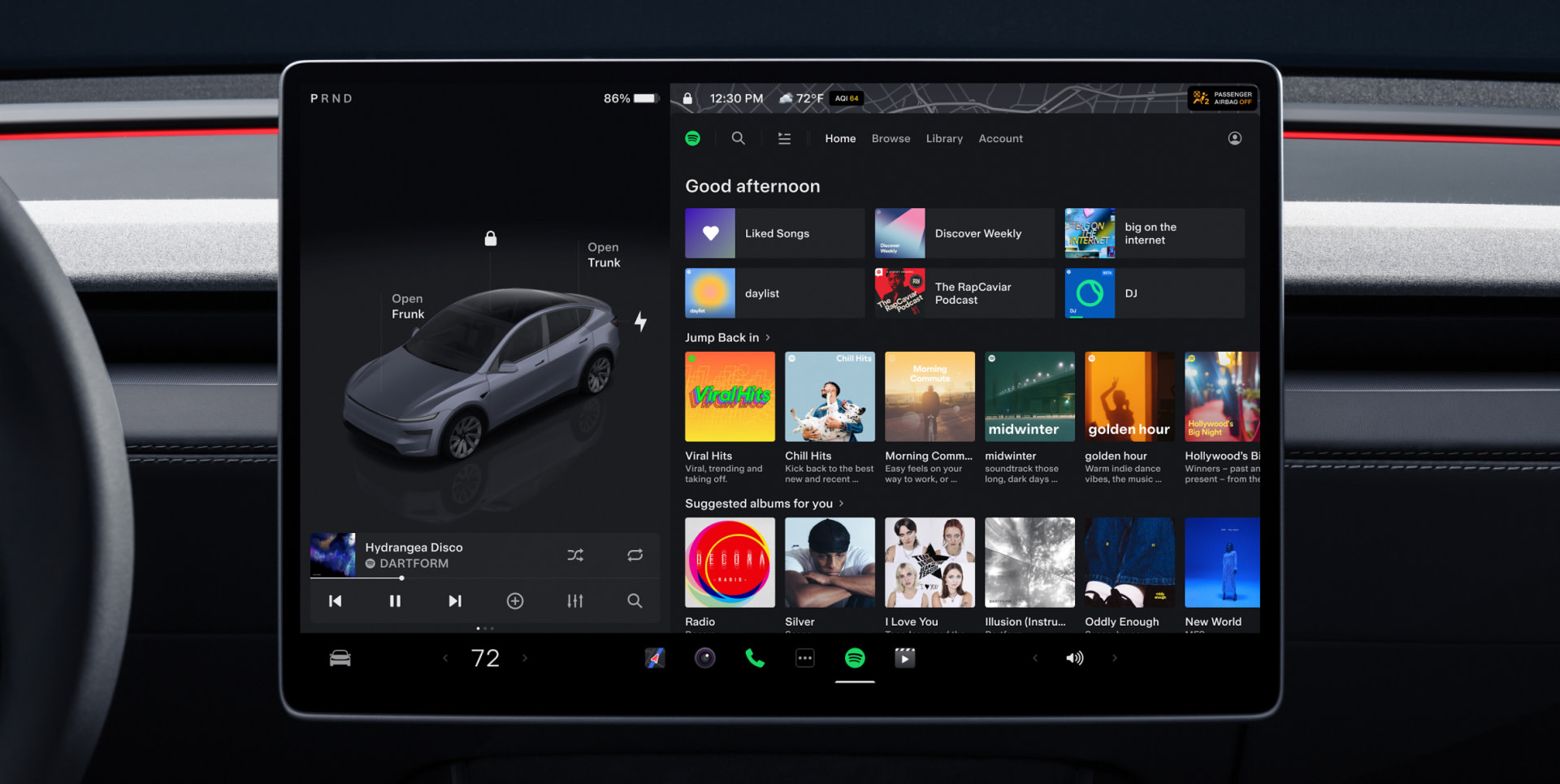Open Radio album cover
The image size is (1560, 784).
point(730,562)
